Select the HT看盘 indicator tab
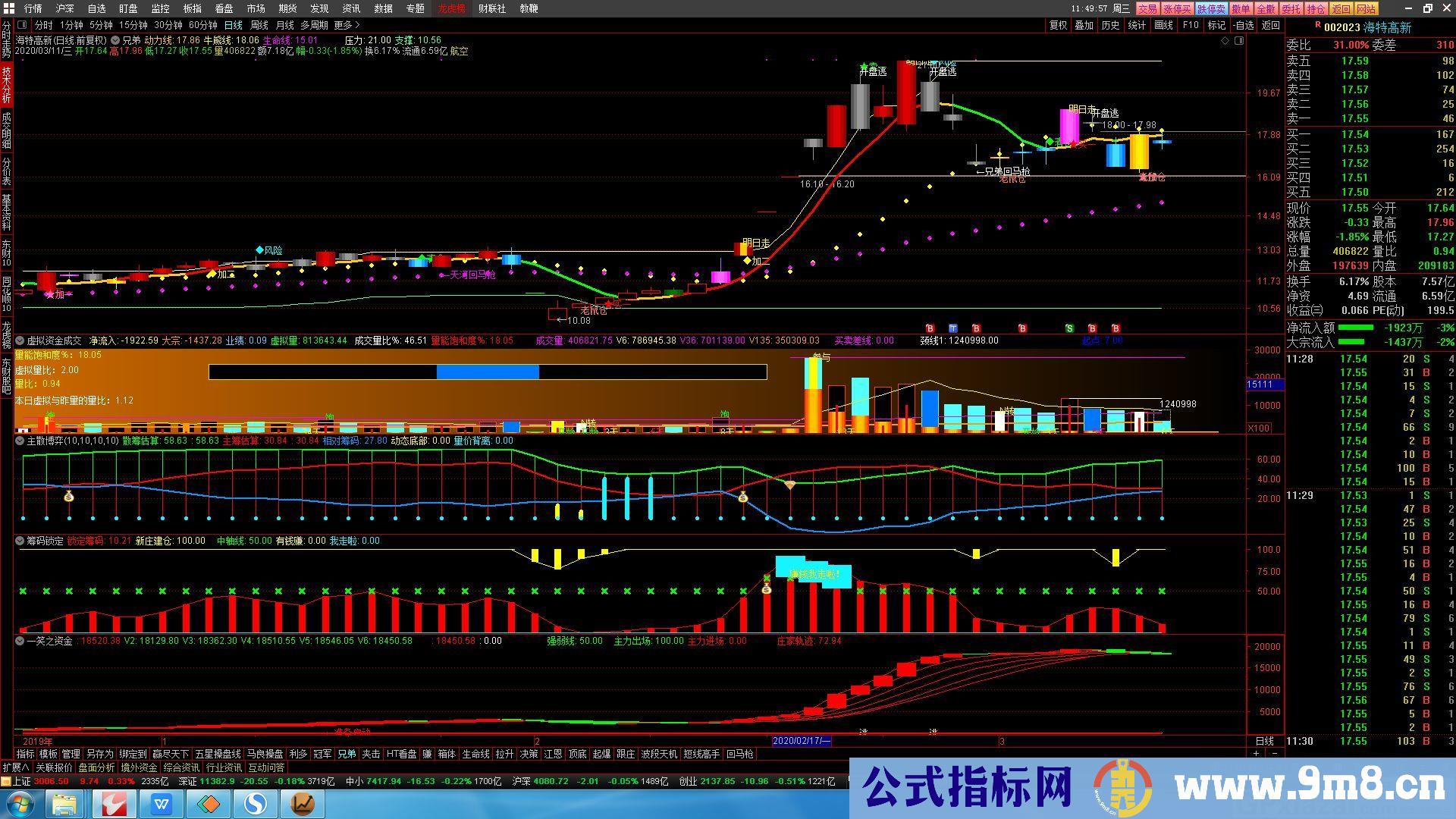The height and width of the screenshot is (819, 1456). [x=402, y=754]
